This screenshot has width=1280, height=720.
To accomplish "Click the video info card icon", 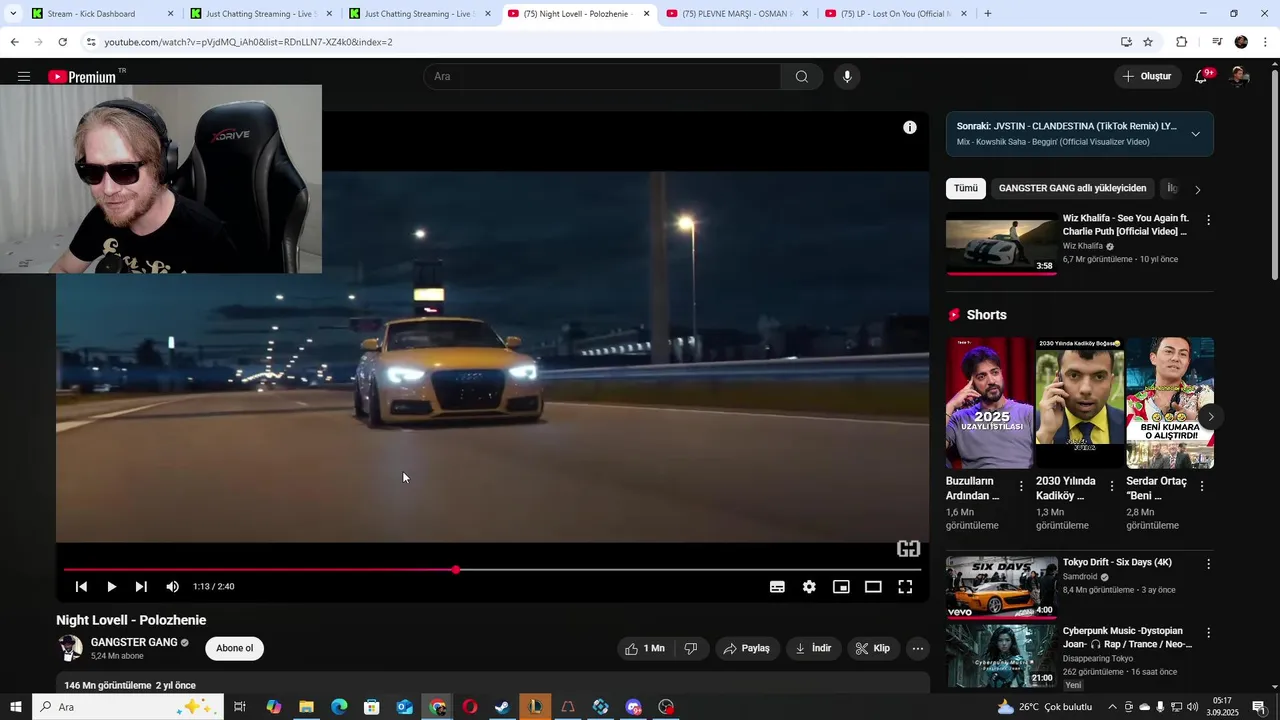I will click(x=910, y=127).
